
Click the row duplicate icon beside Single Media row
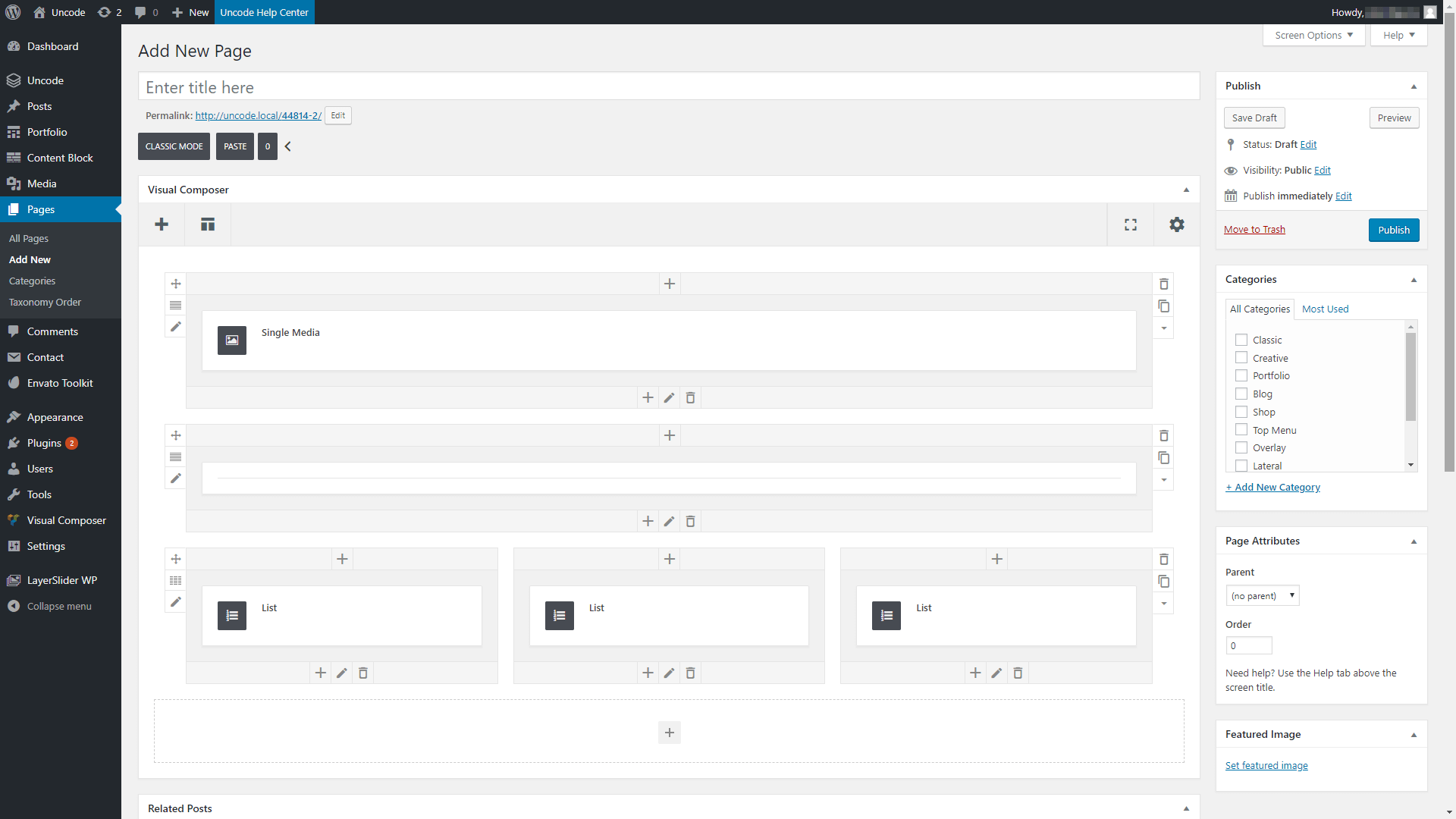1163,306
